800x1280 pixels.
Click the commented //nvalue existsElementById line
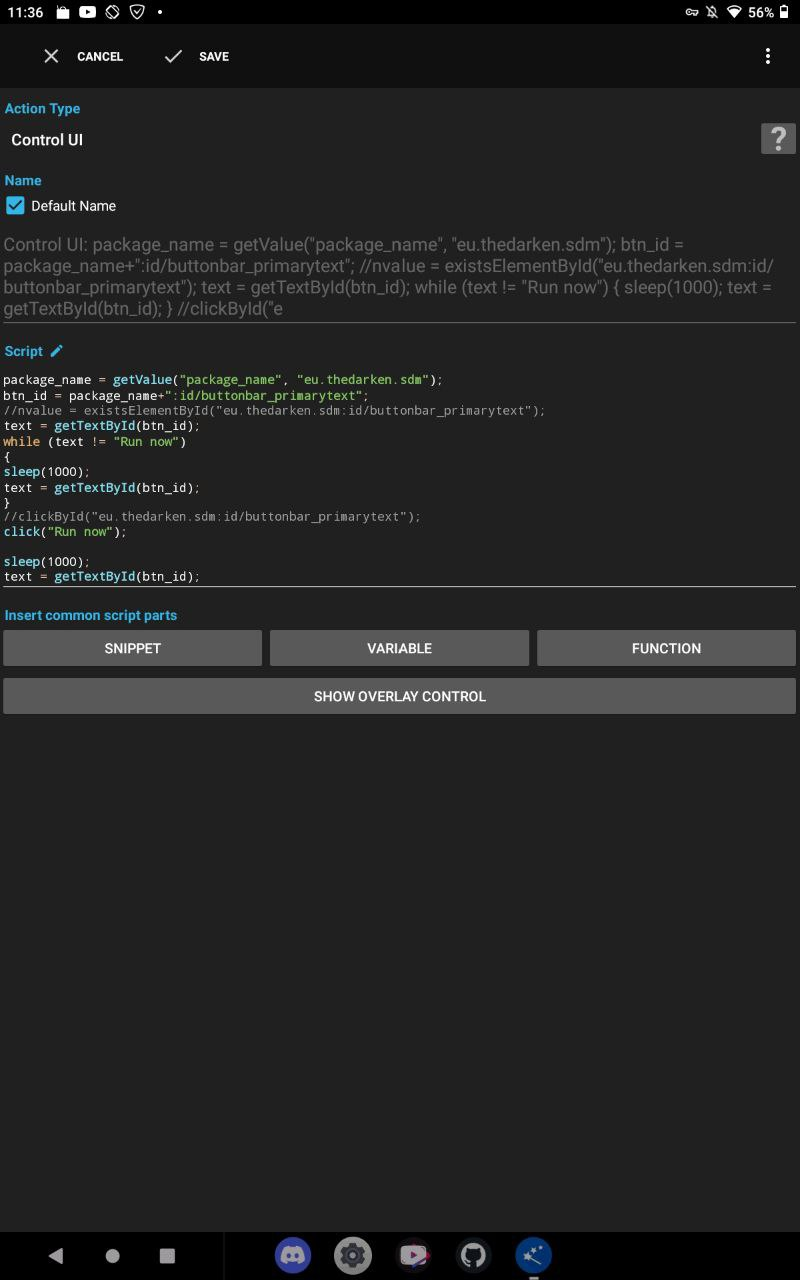pyautogui.click(x=274, y=410)
